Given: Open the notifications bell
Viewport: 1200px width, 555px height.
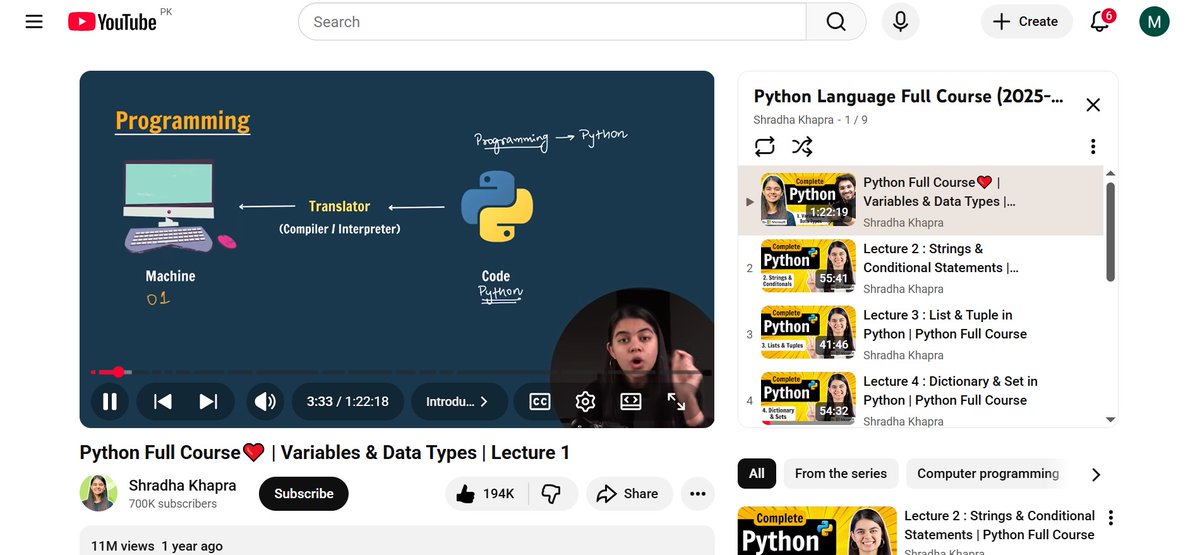Looking at the screenshot, I should coord(1100,21).
